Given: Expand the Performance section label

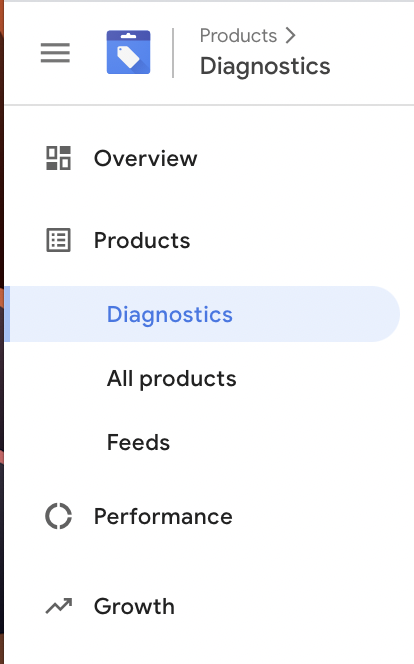Looking at the screenshot, I should [163, 516].
